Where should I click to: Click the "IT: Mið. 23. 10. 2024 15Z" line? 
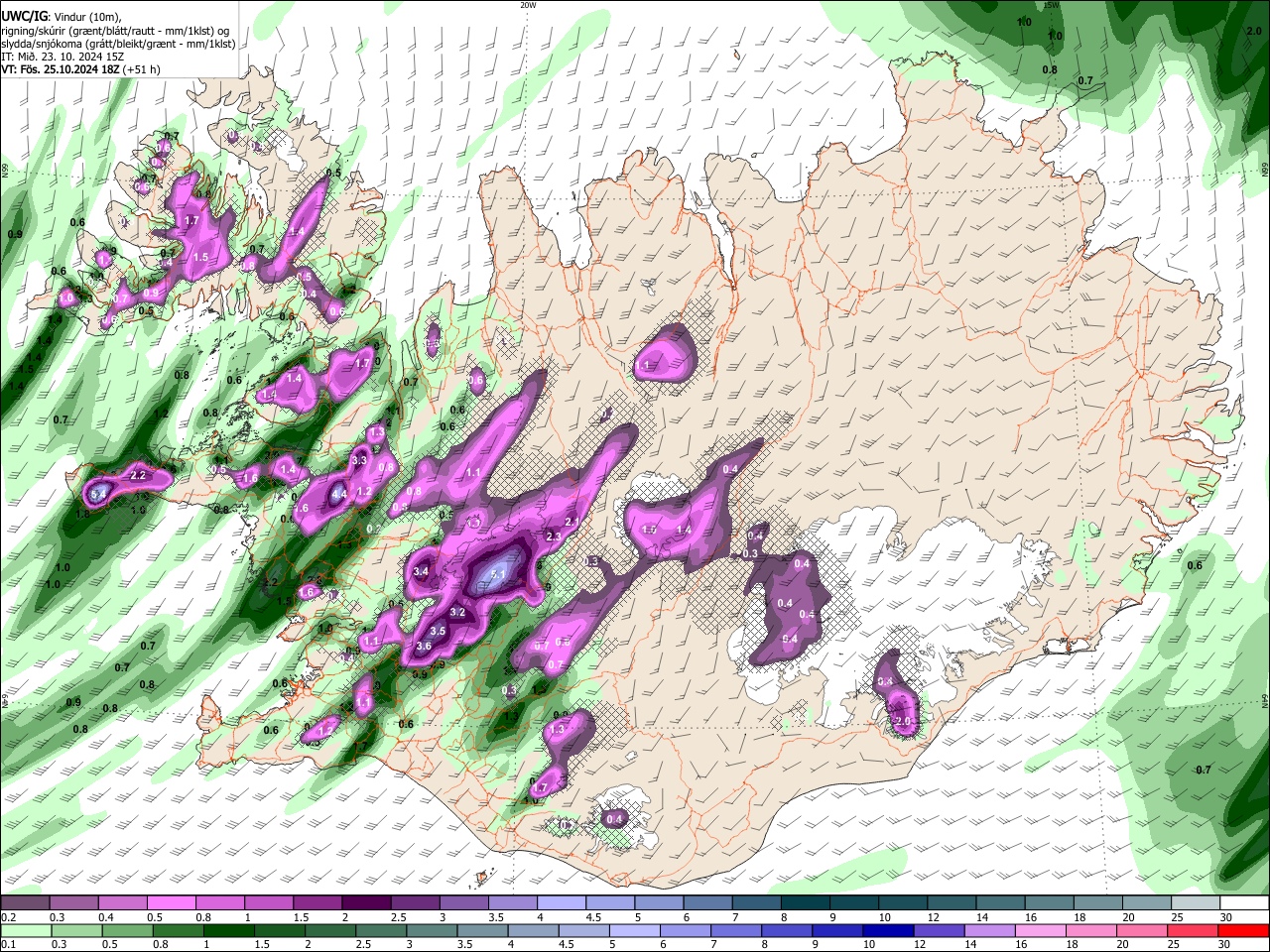(63, 57)
